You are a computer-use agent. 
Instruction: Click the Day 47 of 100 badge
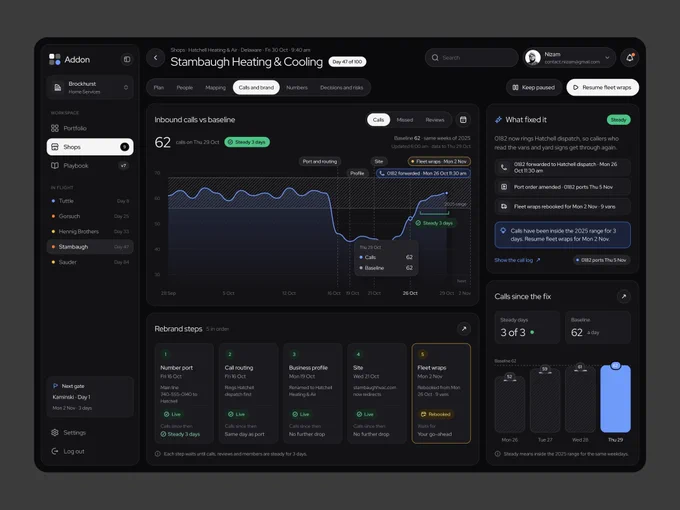point(347,62)
